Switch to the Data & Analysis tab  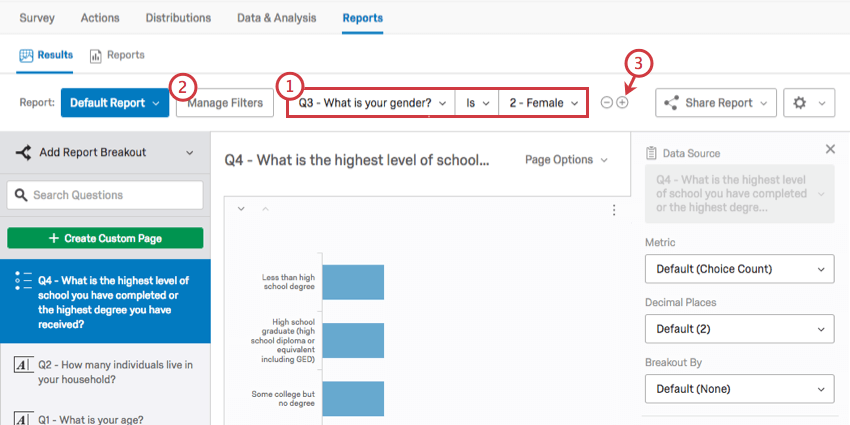276,18
